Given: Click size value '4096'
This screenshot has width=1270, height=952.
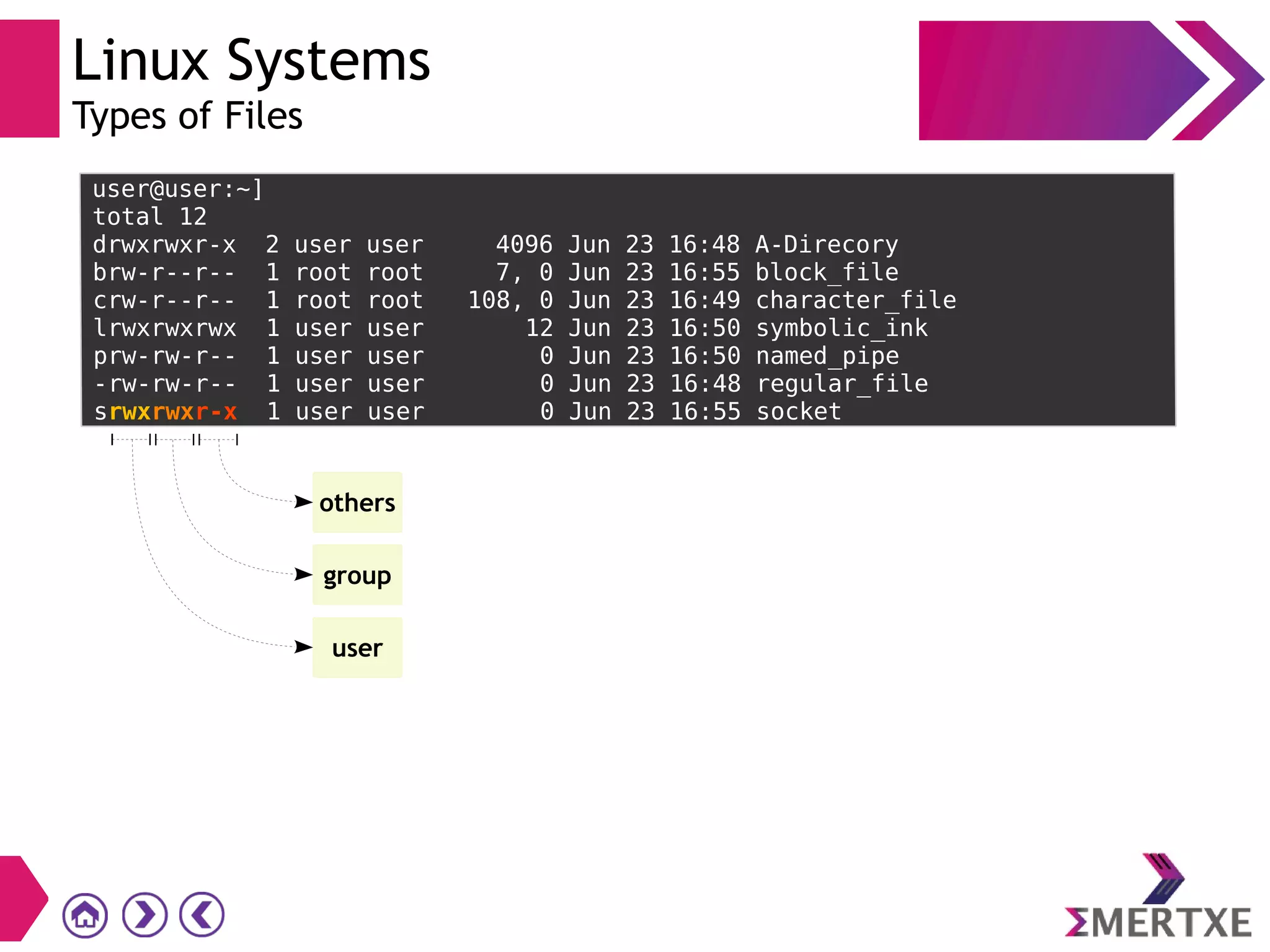Looking at the screenshot, I should 524,244.
